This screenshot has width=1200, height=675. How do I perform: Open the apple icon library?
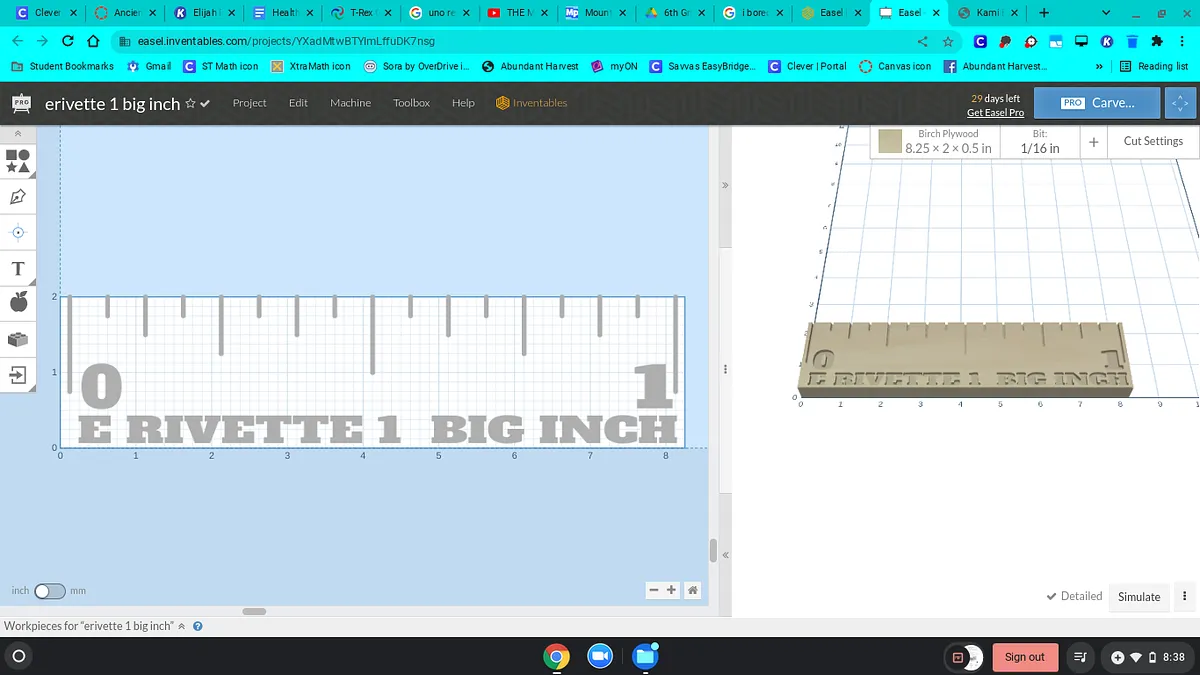[x=17, y=302]
